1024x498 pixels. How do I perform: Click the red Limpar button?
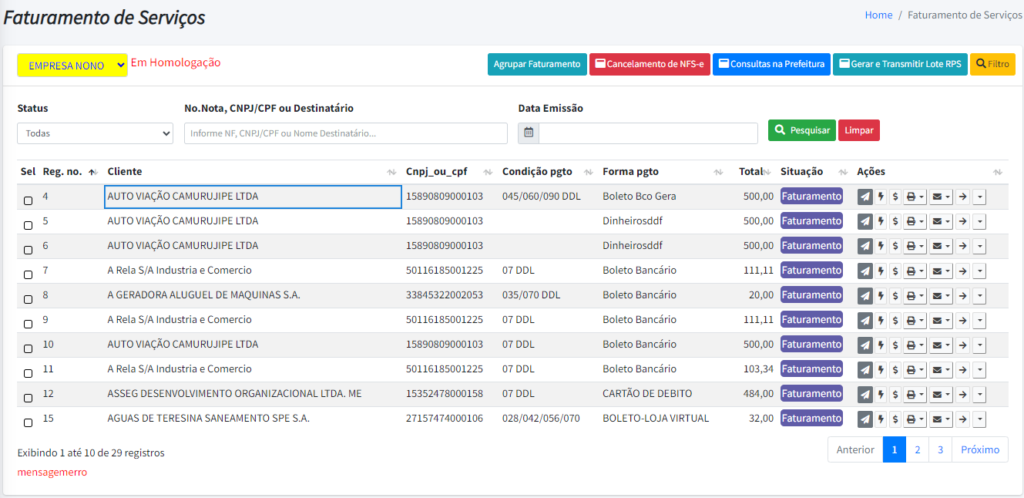point(859,131)
